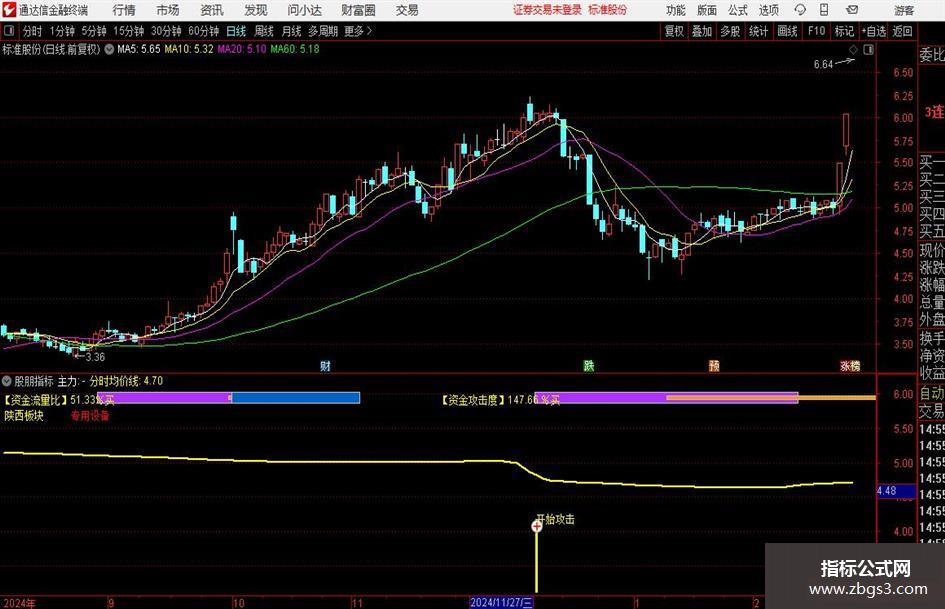
Task: Open the 发现 menu
Action: point(256,10)
